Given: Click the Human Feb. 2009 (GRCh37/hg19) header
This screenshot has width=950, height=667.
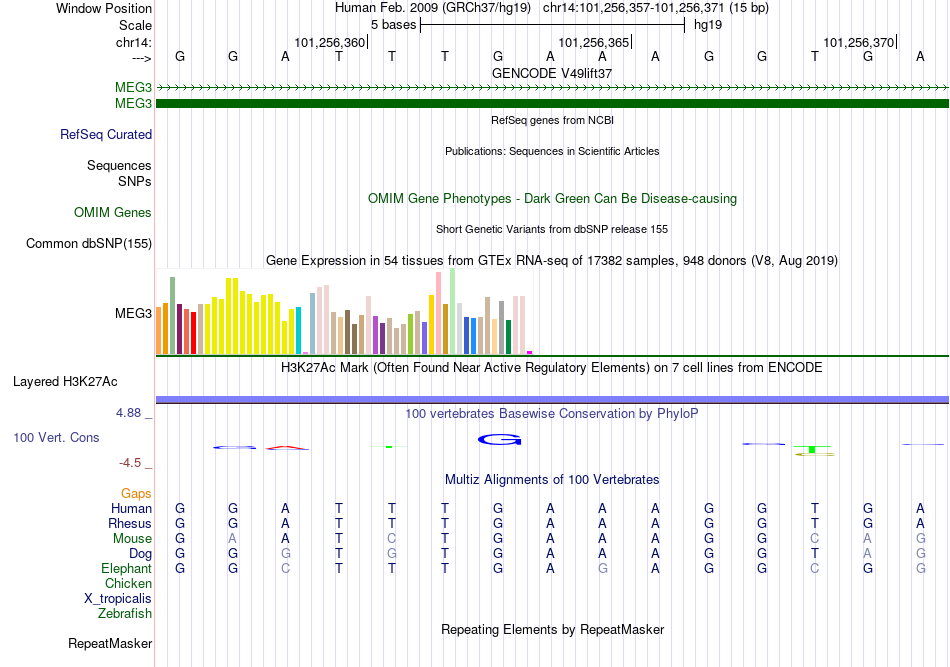Looking at the screenshot, I should tap(433, 8).
